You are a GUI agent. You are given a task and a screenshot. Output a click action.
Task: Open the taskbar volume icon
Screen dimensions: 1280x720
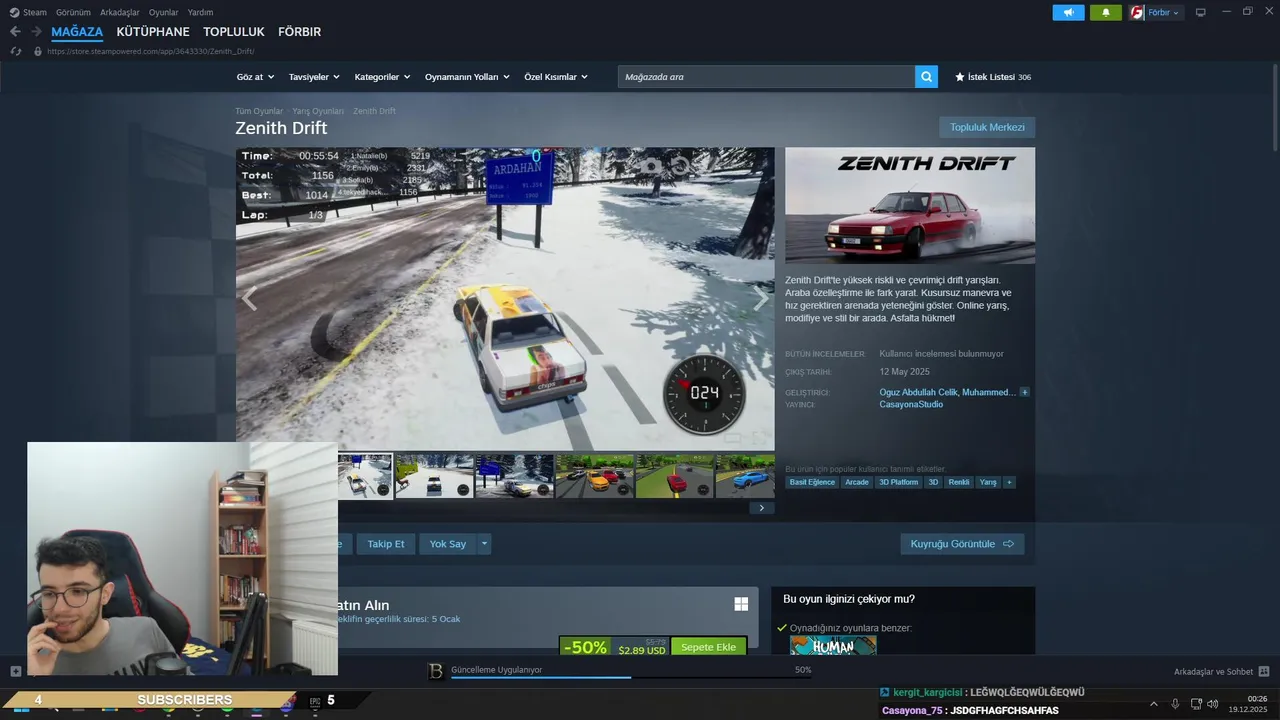pyautogui.click(x=1213, y=703)
